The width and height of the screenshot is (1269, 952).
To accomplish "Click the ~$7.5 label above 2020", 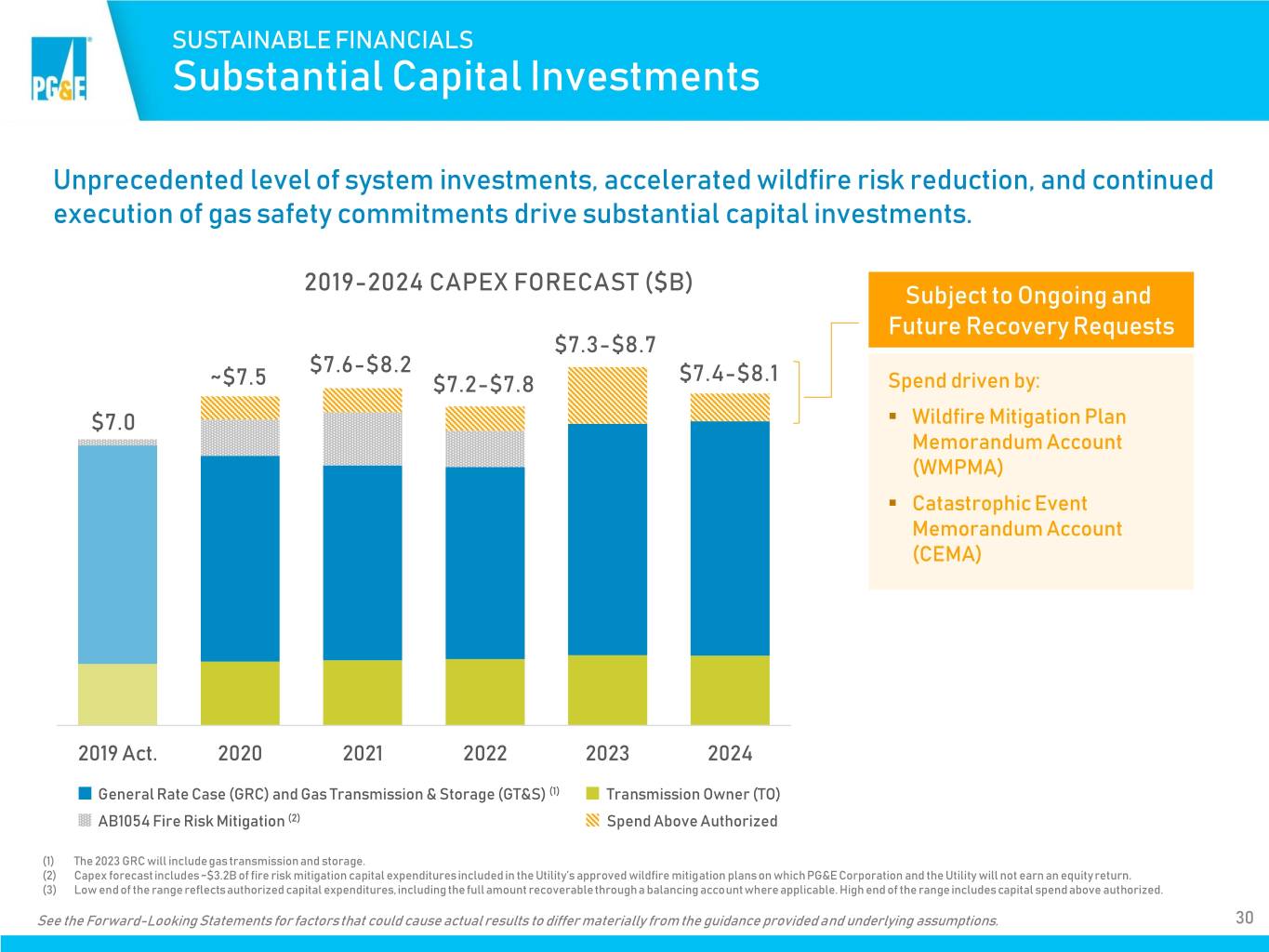I will pos(238,377).
